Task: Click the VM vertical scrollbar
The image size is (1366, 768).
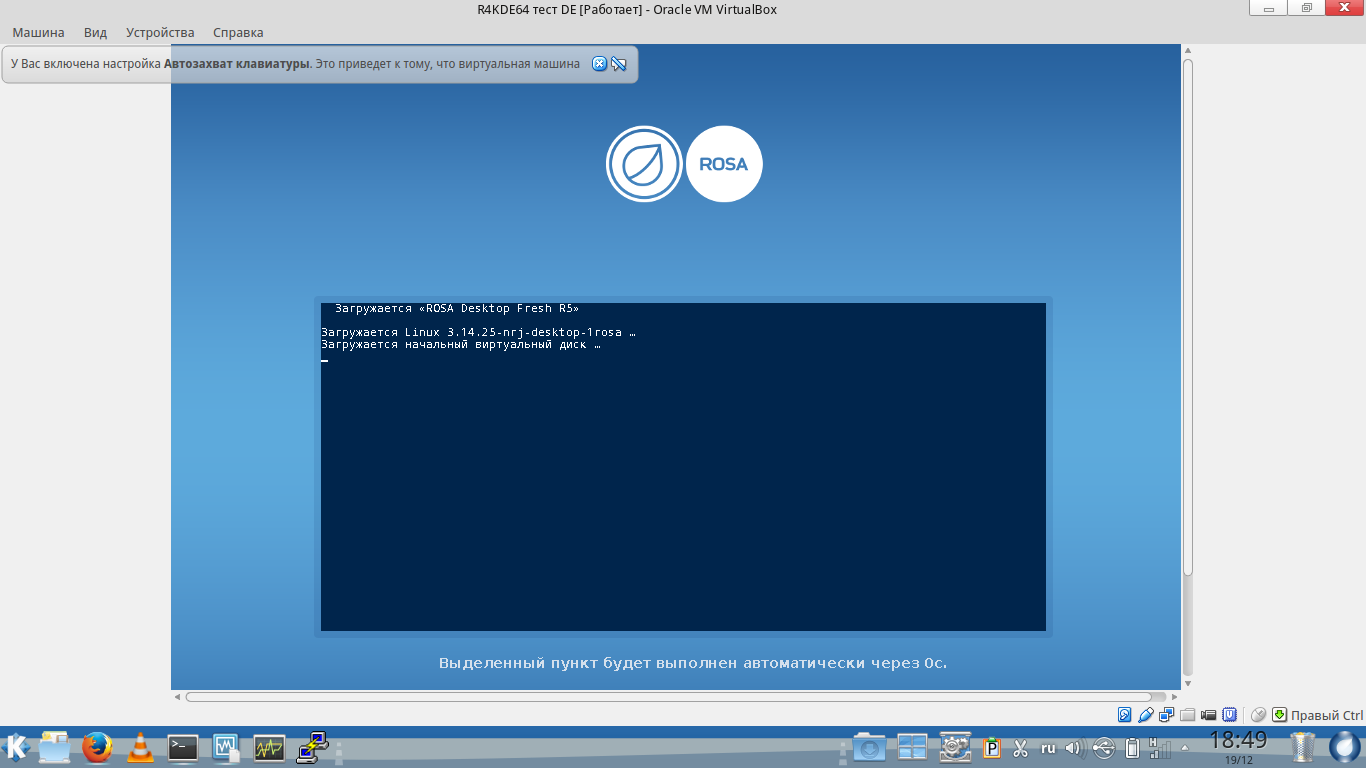Action: click(x=1188, y=317)
